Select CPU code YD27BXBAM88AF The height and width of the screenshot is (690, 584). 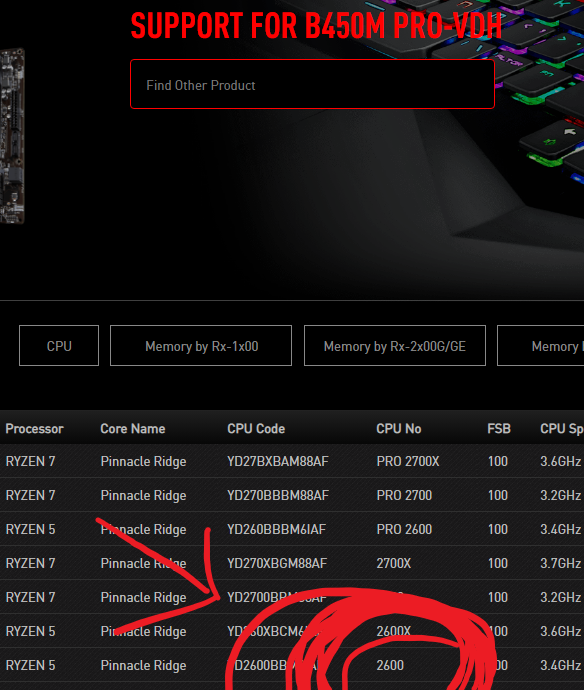pos(278,461)
